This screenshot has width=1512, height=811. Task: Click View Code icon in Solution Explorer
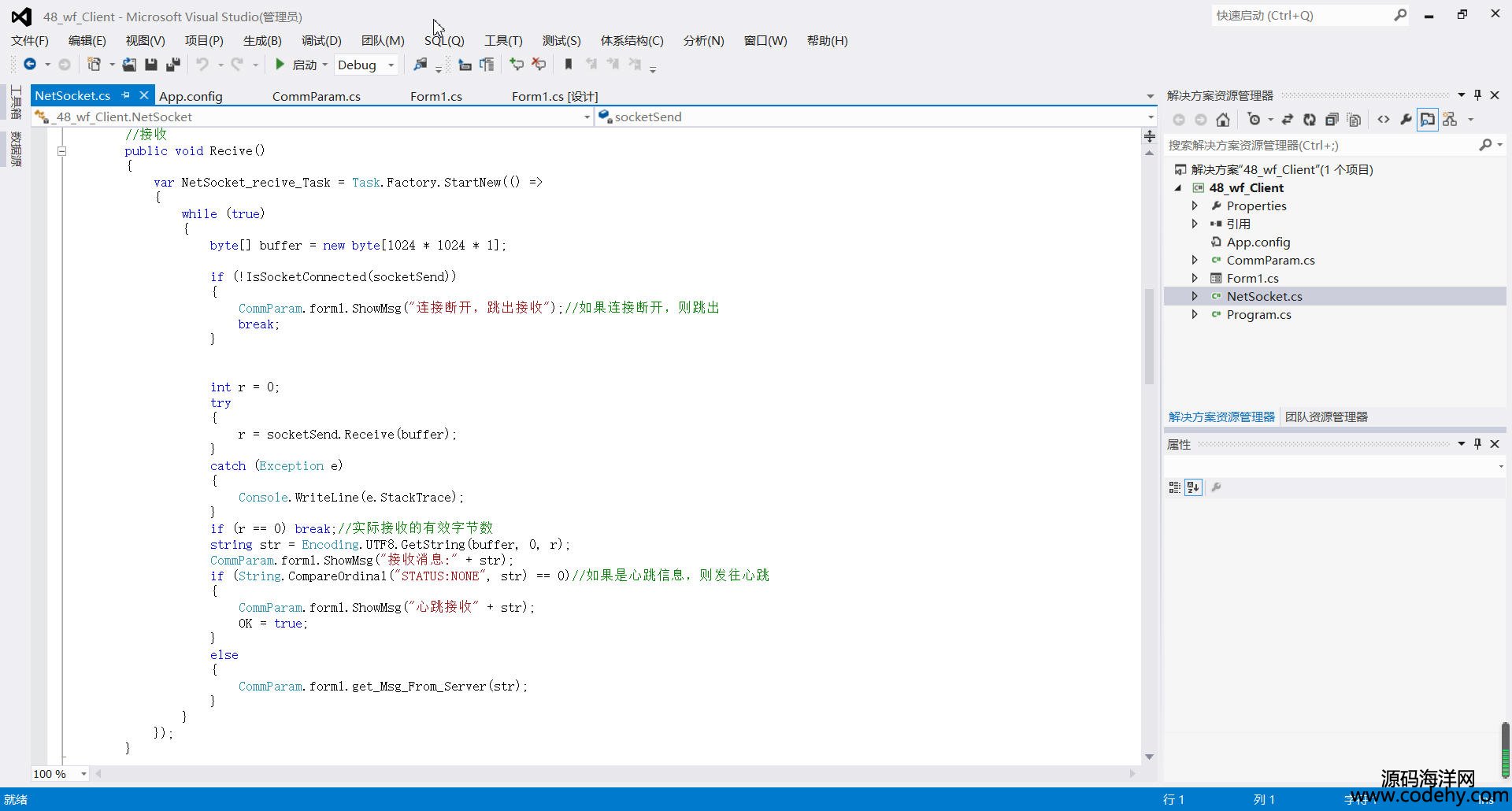click(x=1384, y=120)
